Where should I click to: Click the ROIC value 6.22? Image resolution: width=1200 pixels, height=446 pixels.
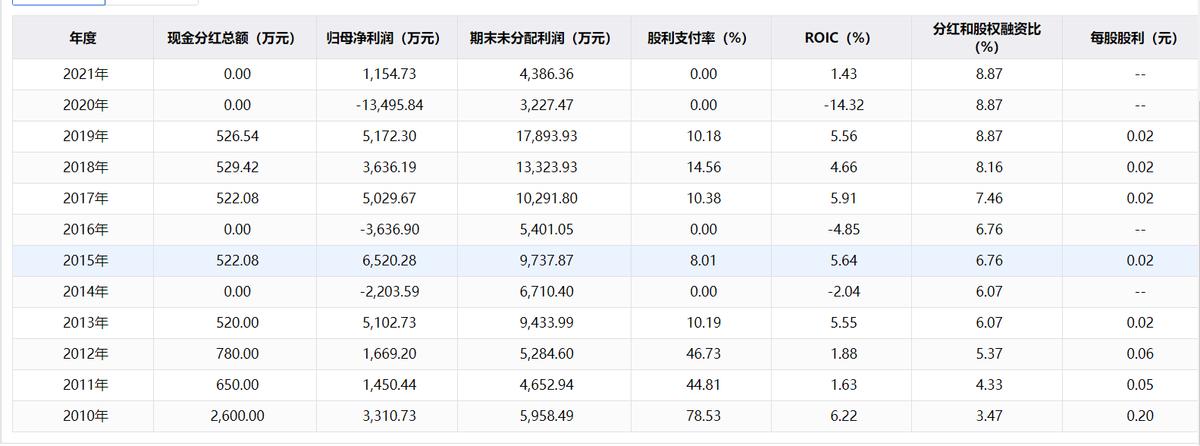pyautogui.click(x=843, y=416)
